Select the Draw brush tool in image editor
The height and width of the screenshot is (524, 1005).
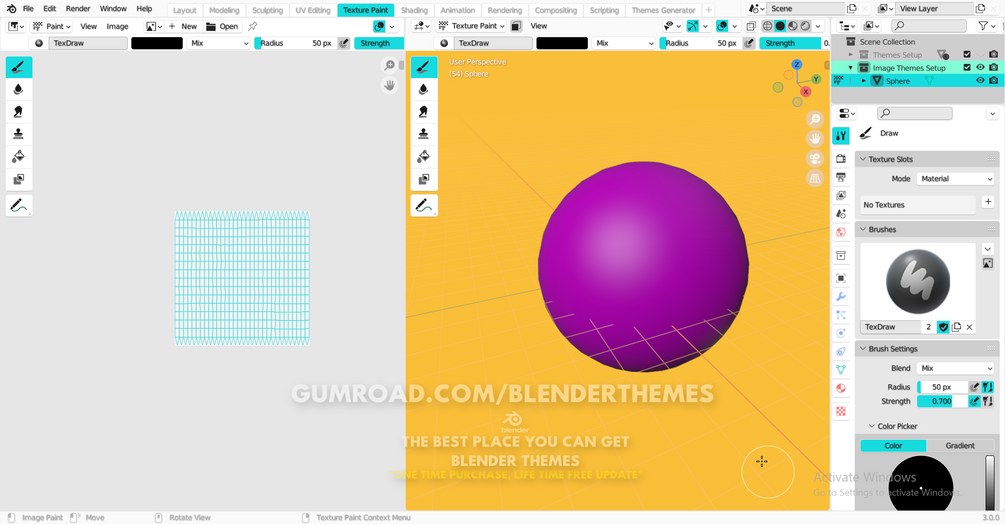tap(19, 67)
